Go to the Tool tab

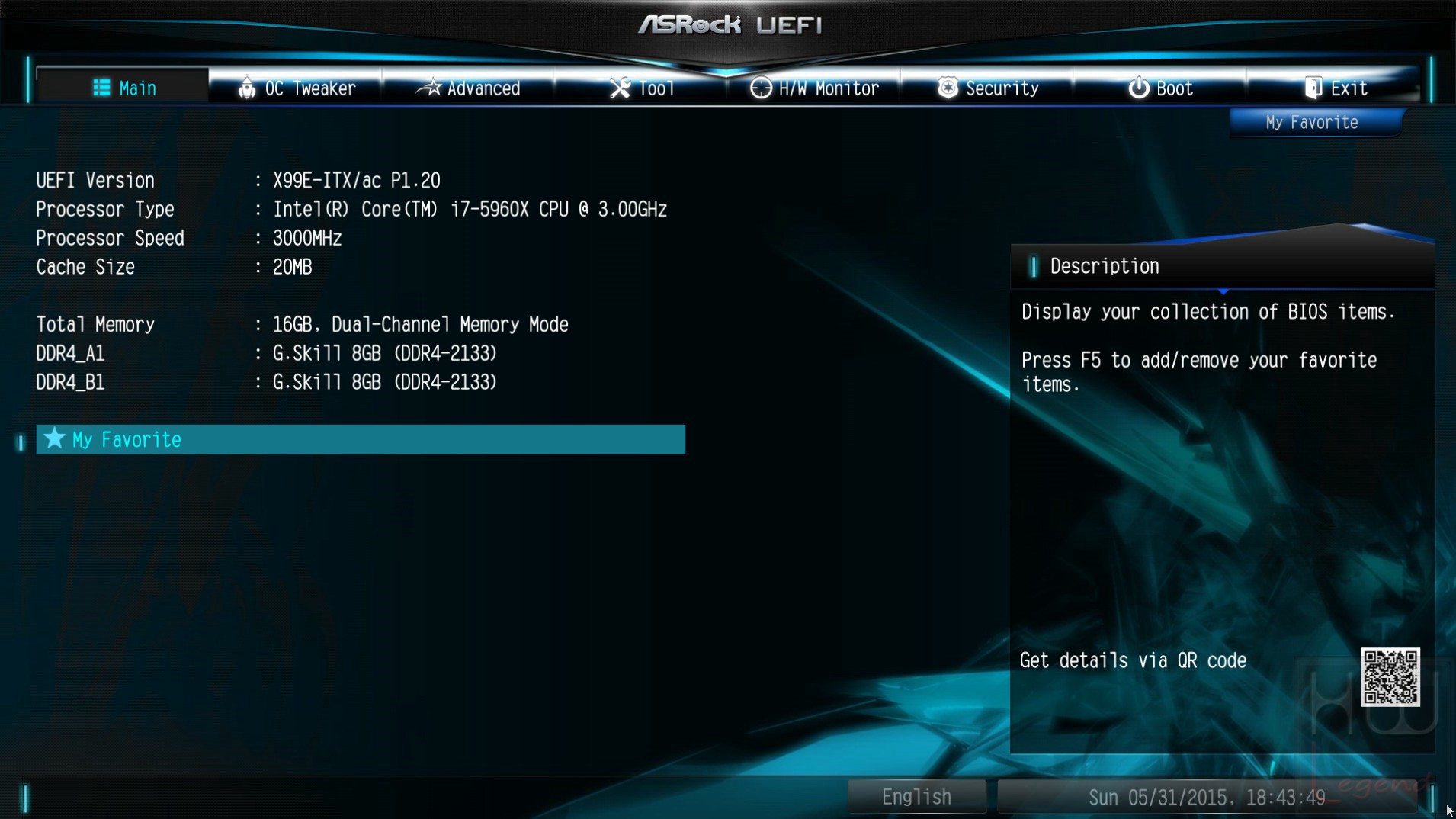click(642, 88)
